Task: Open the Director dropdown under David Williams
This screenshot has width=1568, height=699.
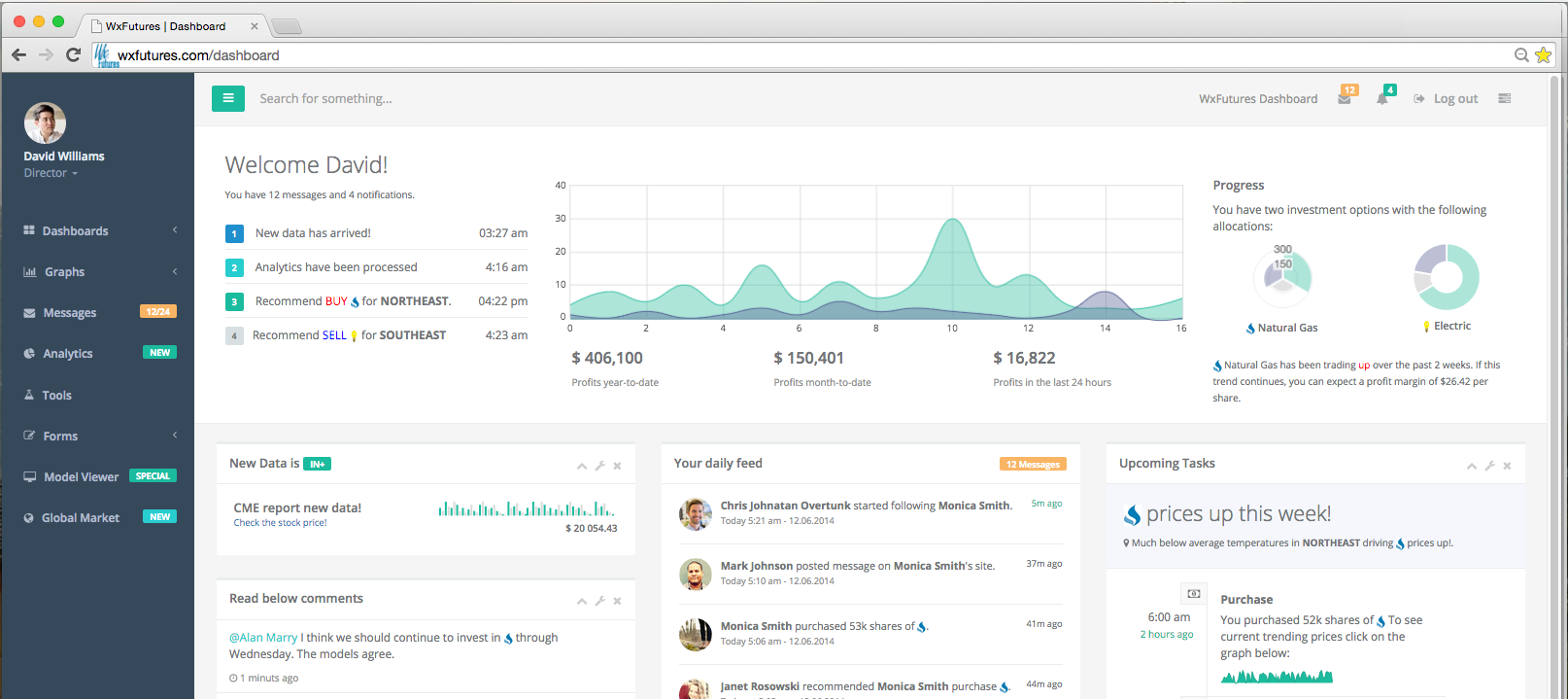Action: [51, 173]
